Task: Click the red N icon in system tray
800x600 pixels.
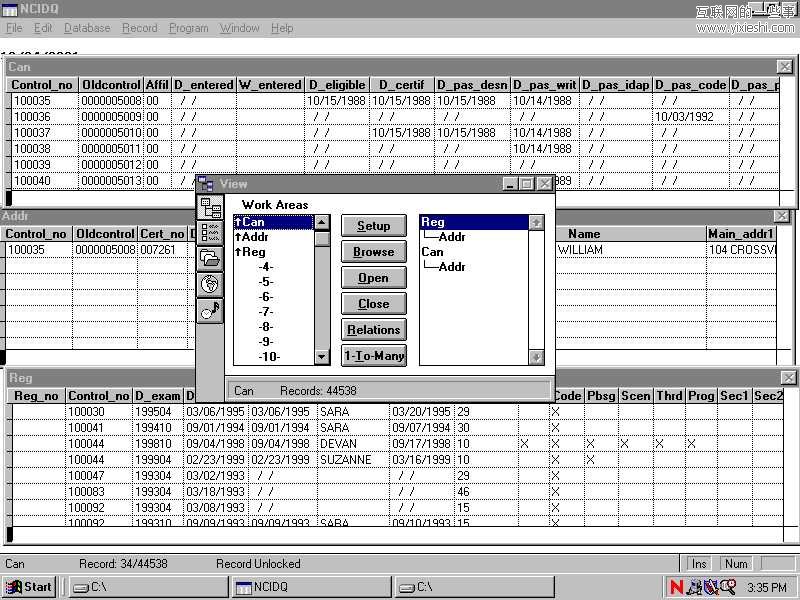Action: (x=677, y=587)
